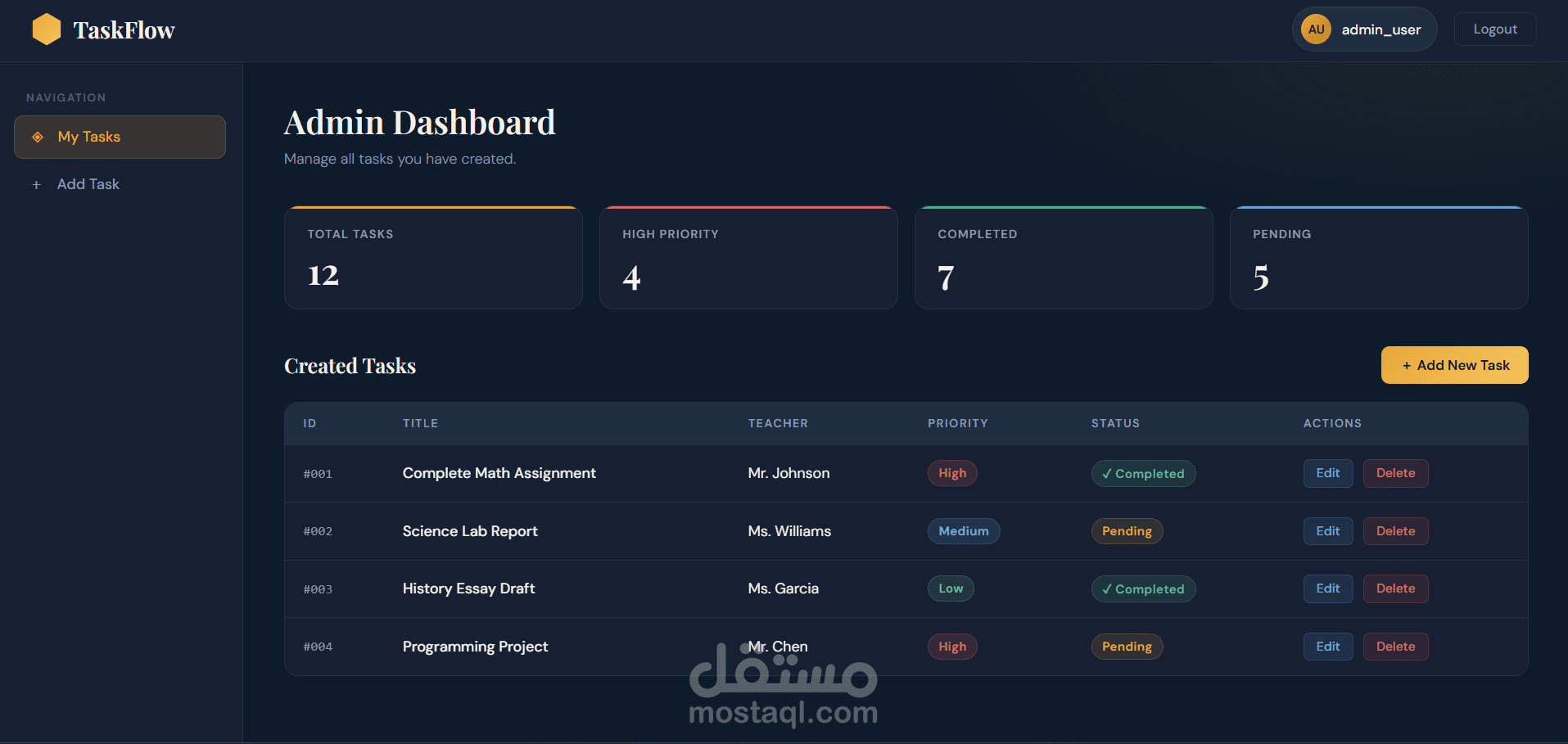Click the TEACHER column header
This screenshot has width=1568, height=744.
point(778,423)
